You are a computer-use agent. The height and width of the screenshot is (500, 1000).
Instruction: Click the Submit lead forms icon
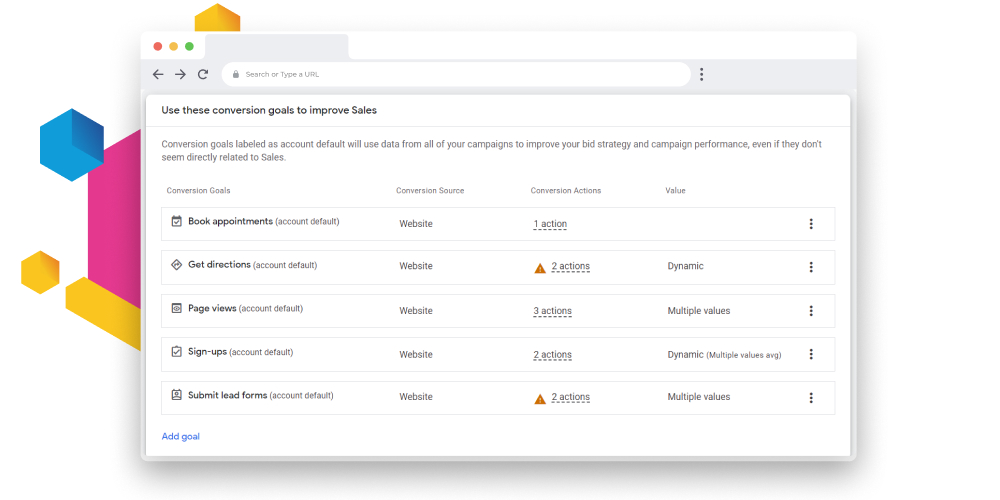[x=177, y=396]
